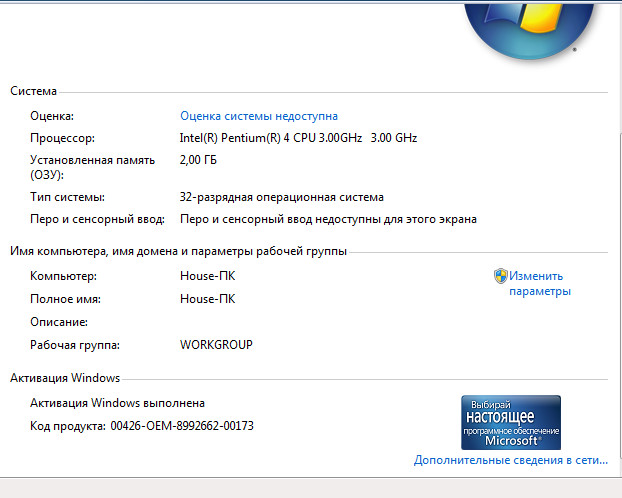Viewport: 622px width, 498px height.
Task: Click the genuine Microsoft software badge
Action: 511,423
